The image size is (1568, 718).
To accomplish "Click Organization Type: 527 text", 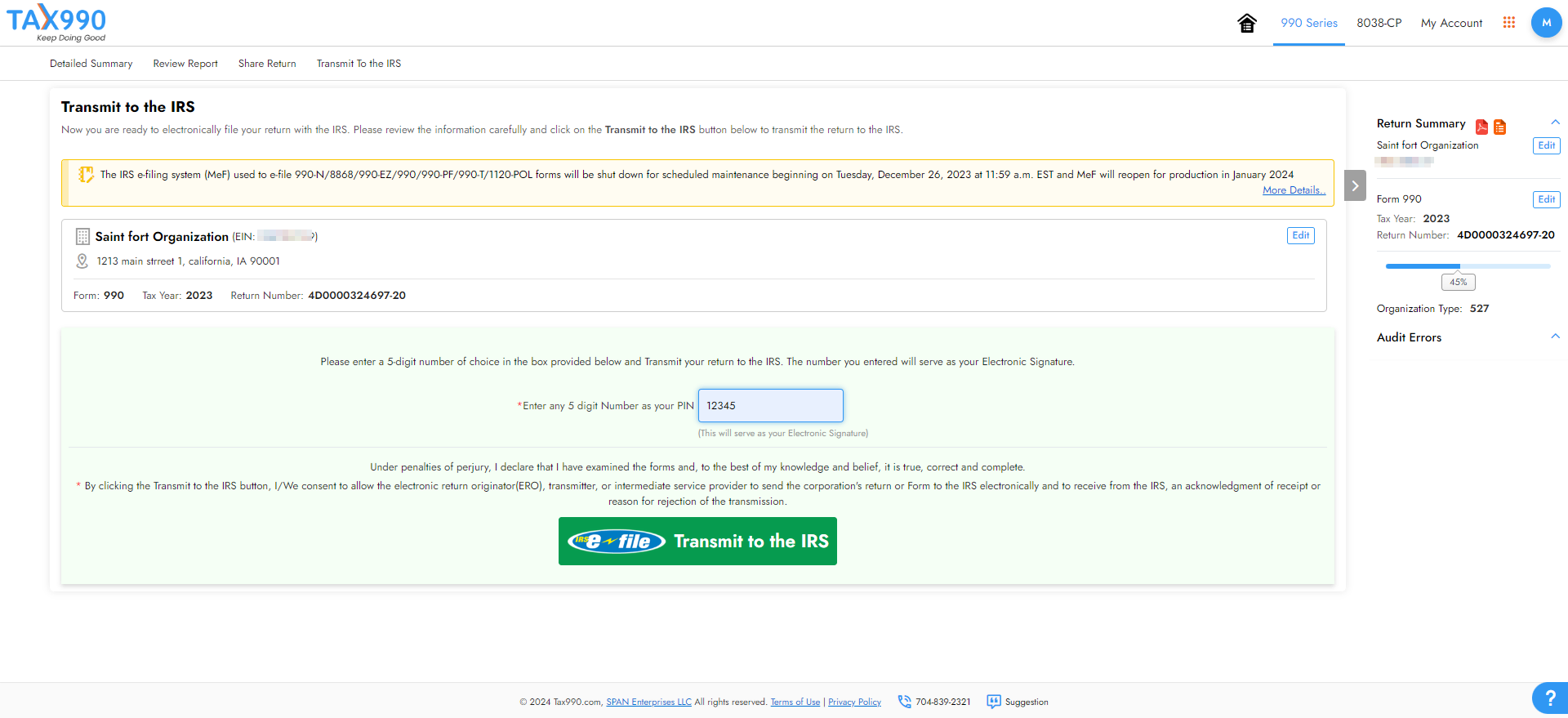I will [x=1432, y=309].
